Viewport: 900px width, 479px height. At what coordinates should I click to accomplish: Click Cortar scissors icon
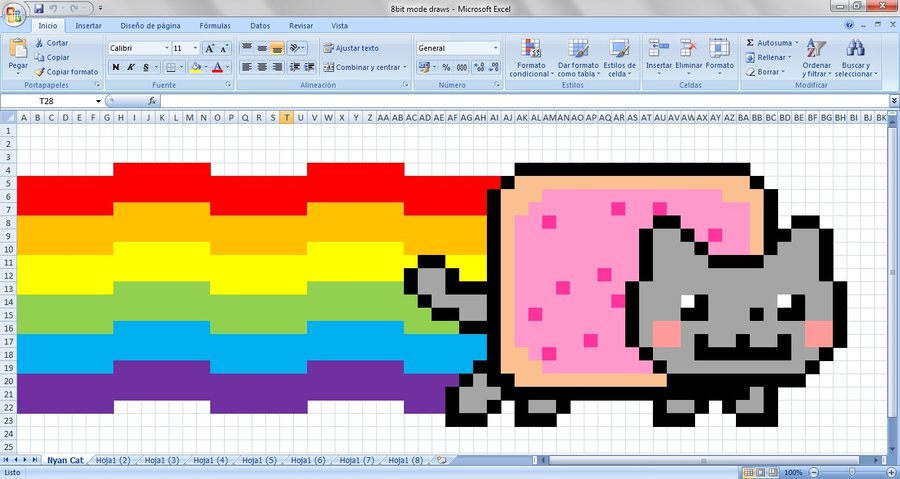pyautogui.click(x=39, y=42)
